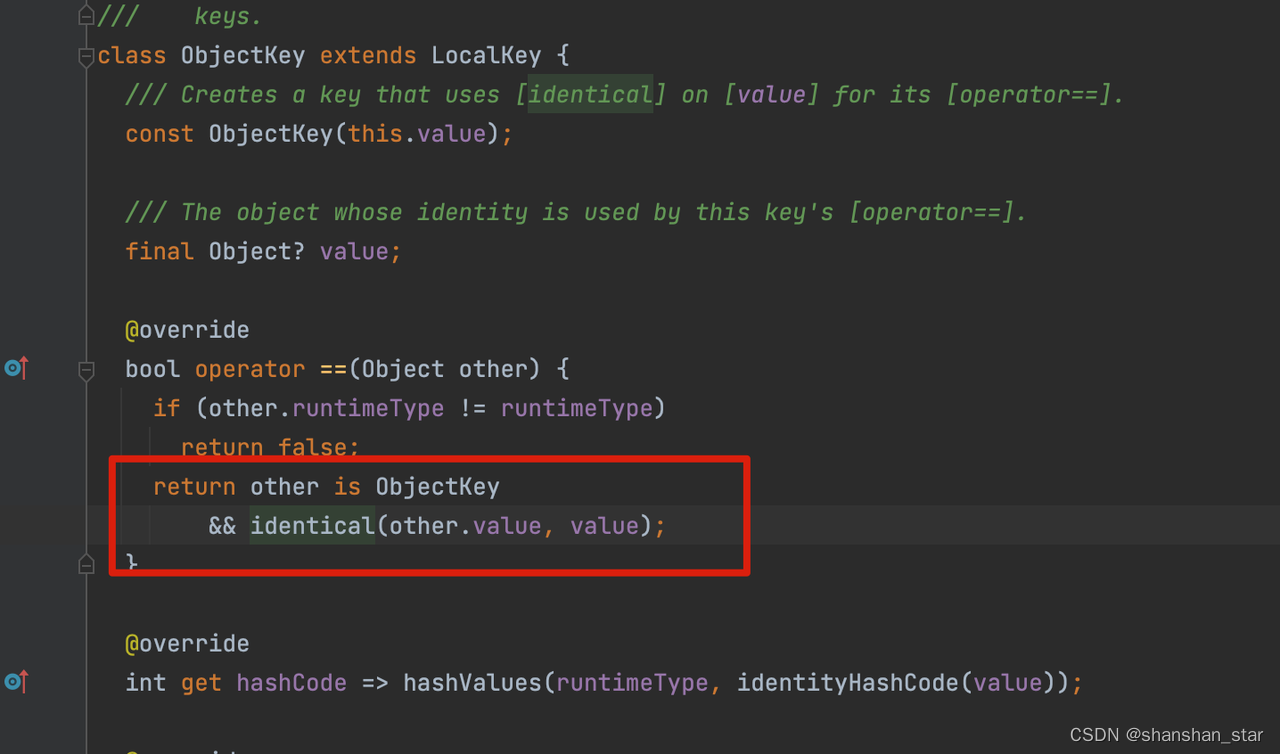Click 'ObjectKey' after 'other is'
The image size is (1280, 754).
[438, 487]
